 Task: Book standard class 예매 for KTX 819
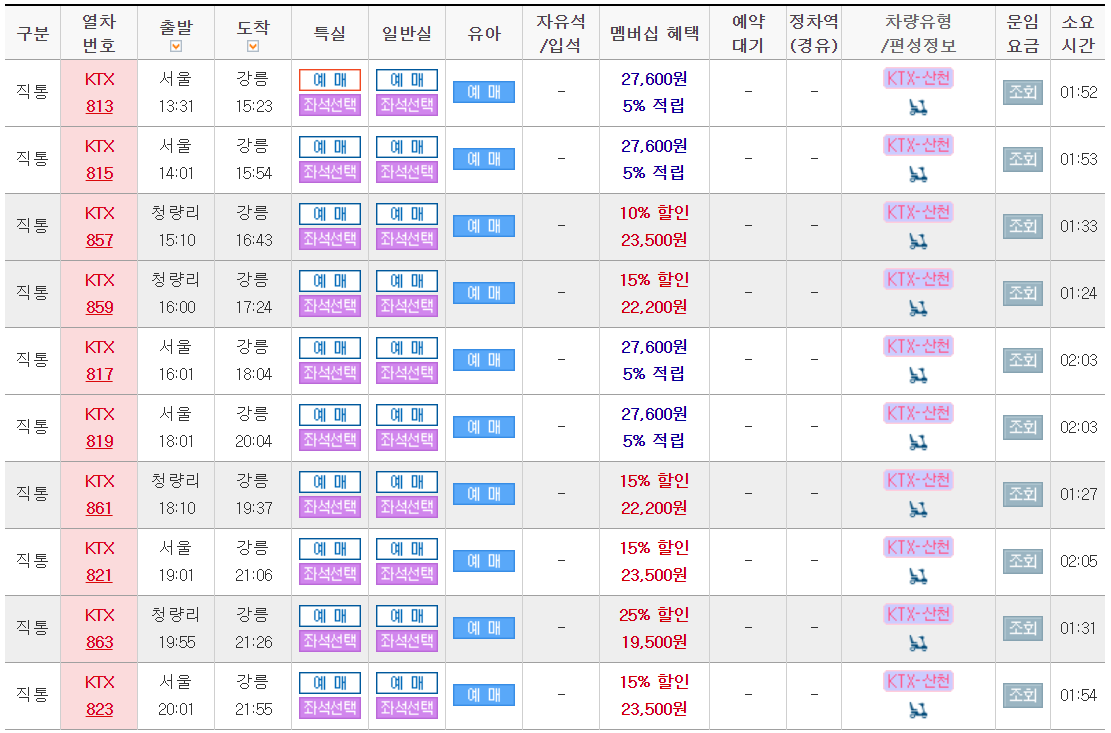(x=407, y=415)
